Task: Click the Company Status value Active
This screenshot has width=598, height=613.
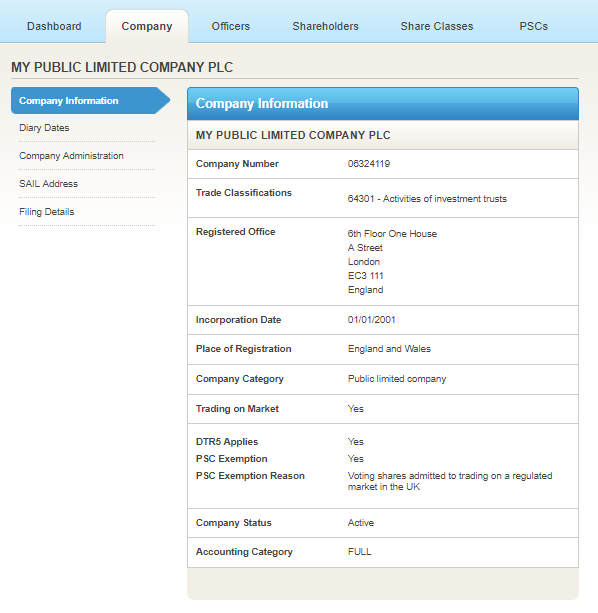Action: 360,523
